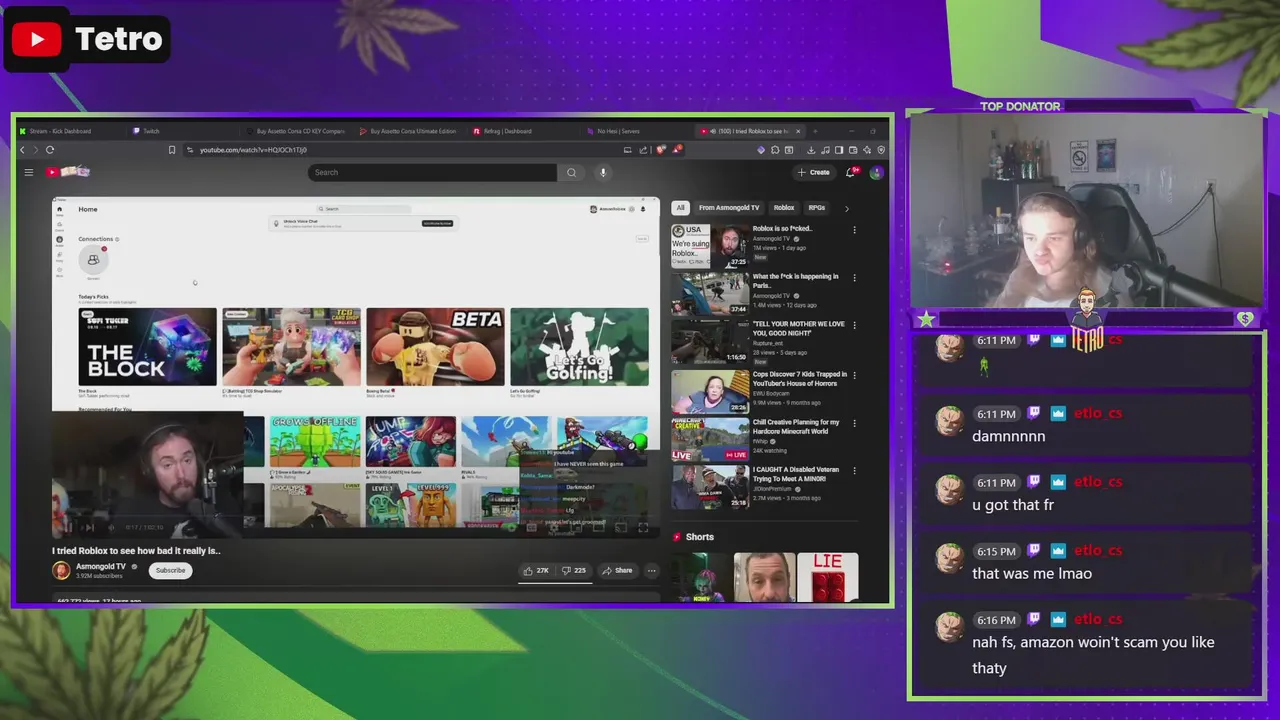Open 'Roblox is so f*cked..' video title
This screenshot has height=720, width=1280.
(x=782, y=229)
